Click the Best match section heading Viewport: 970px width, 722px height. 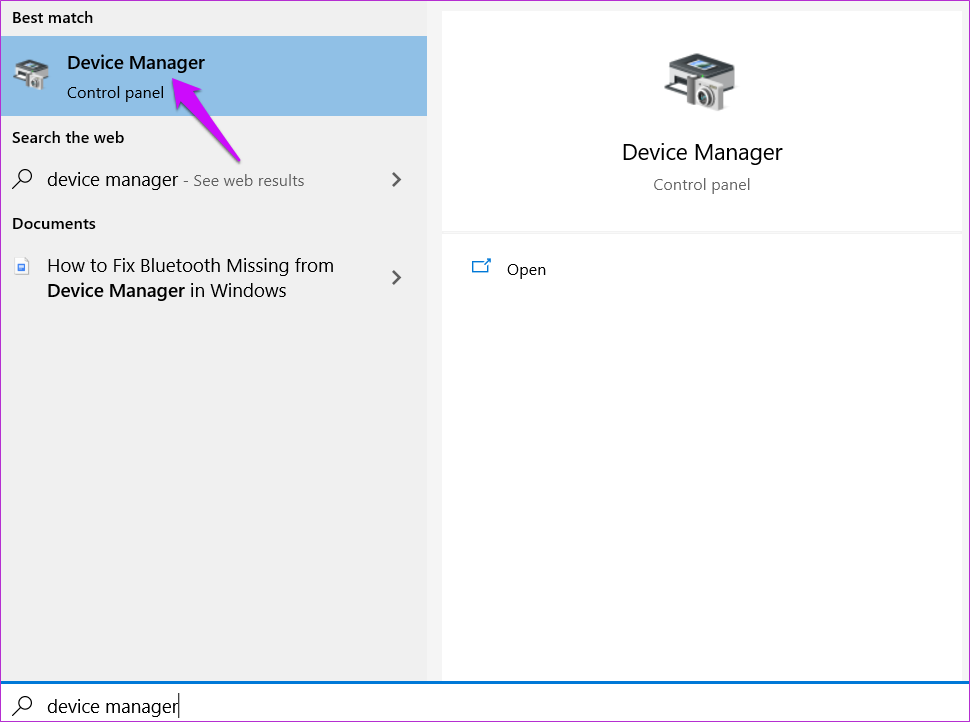tap(52, 17)
